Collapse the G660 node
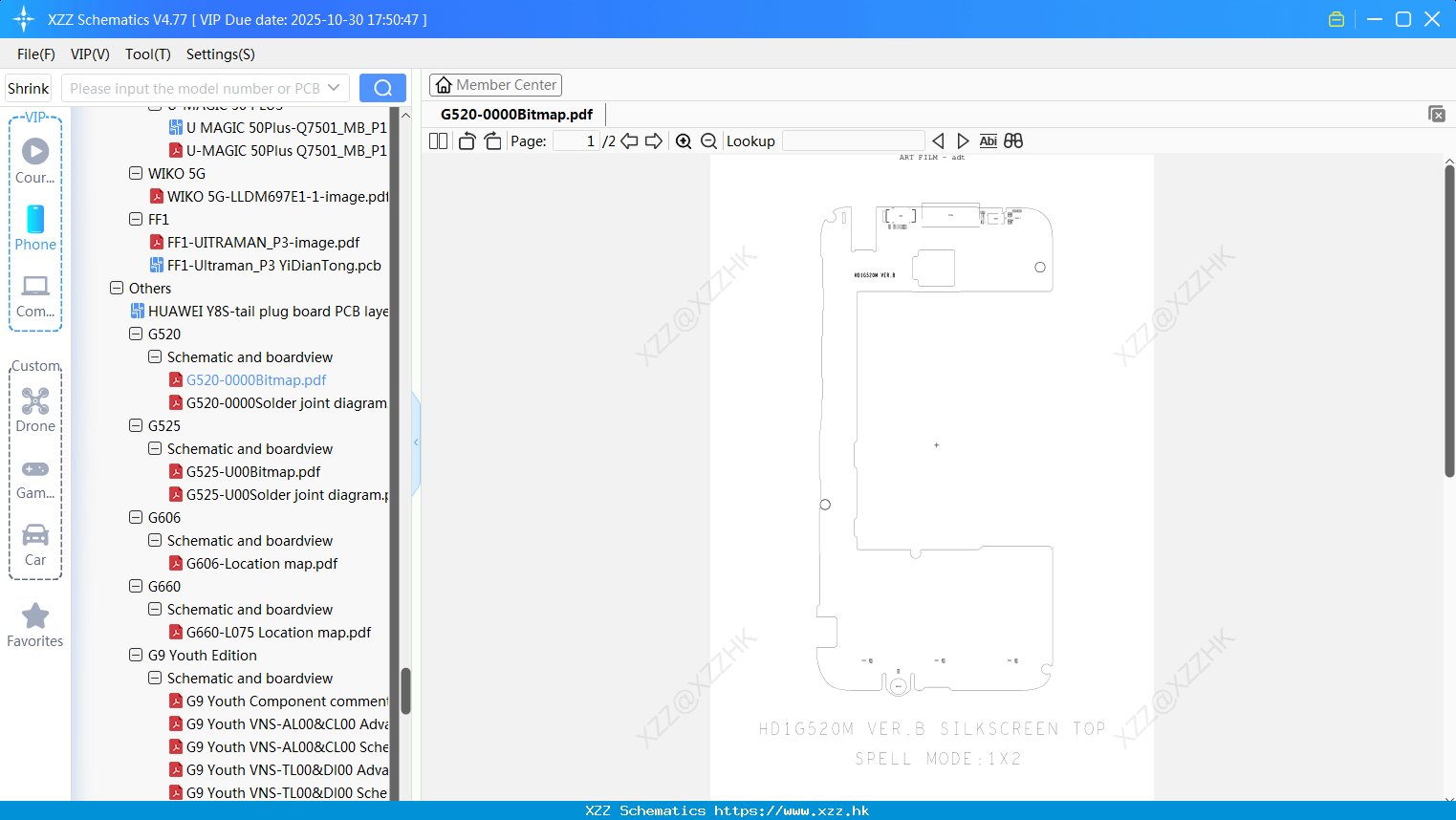 point(136,586)
